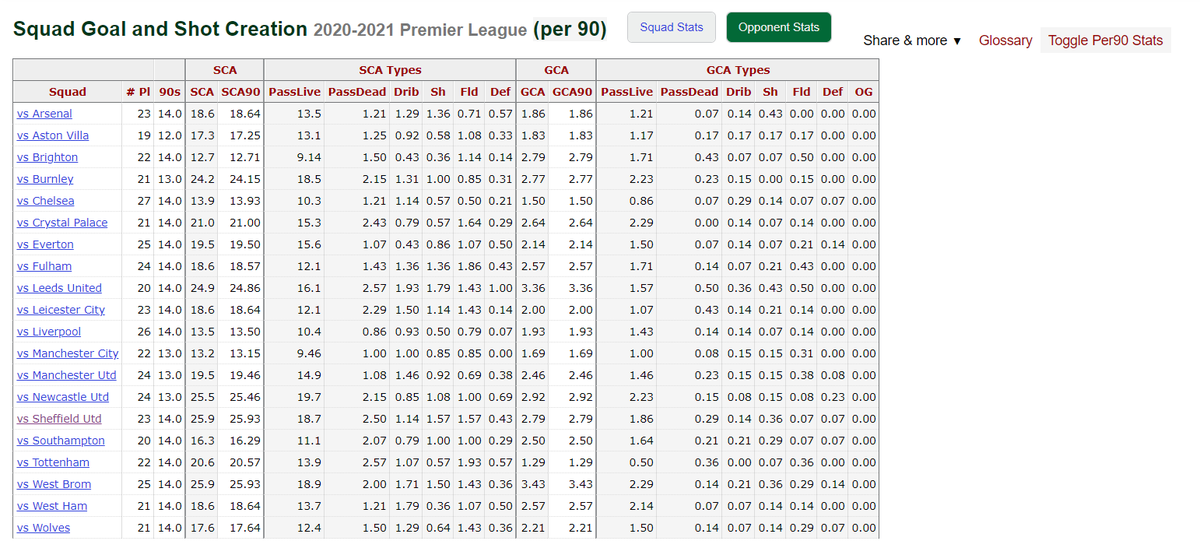Open the vs Crystal Palace link
This screenshot has width=1200, height=555.
(x=62, y=223)
